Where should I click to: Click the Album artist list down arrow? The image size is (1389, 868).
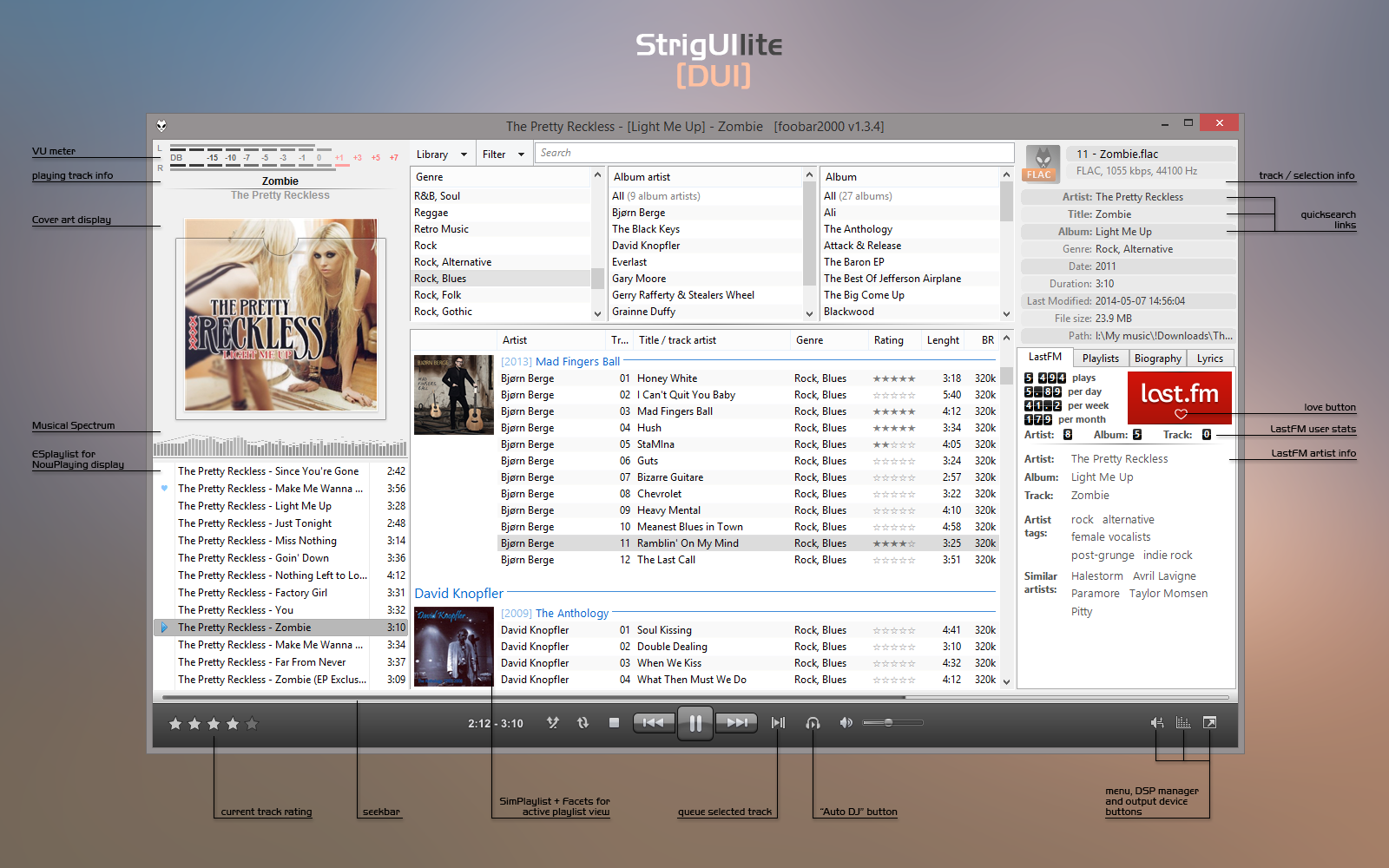tap(809, 313)
